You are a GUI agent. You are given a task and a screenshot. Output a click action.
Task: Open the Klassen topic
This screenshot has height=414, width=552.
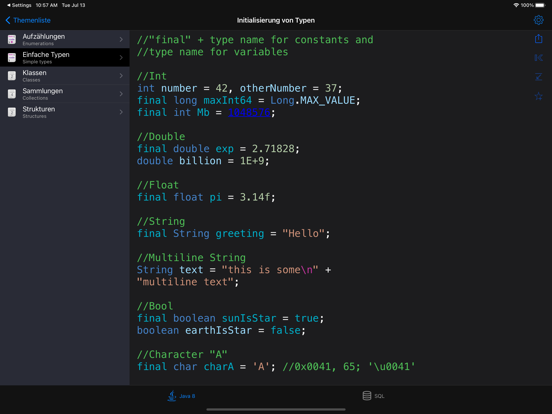pos(65,76)
